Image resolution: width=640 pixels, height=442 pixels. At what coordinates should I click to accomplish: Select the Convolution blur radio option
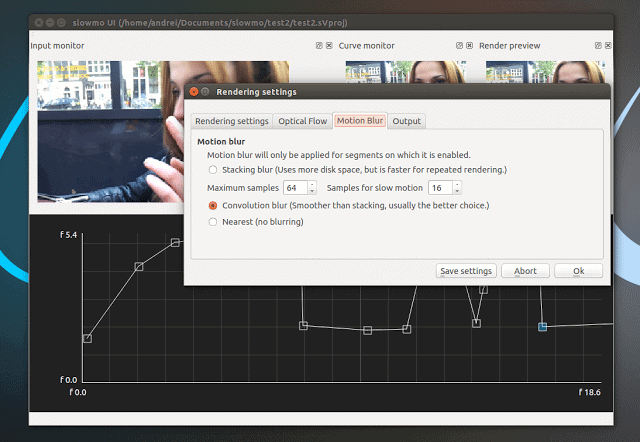point(213,205)
